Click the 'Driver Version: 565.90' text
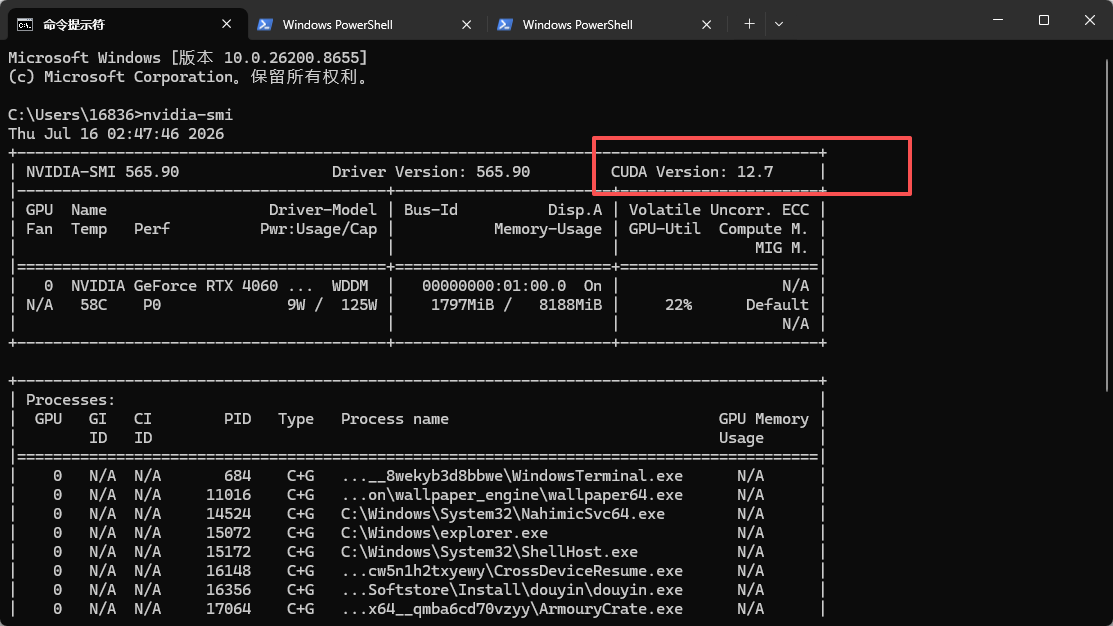The image size is (1113, 626). pos(430,172)
